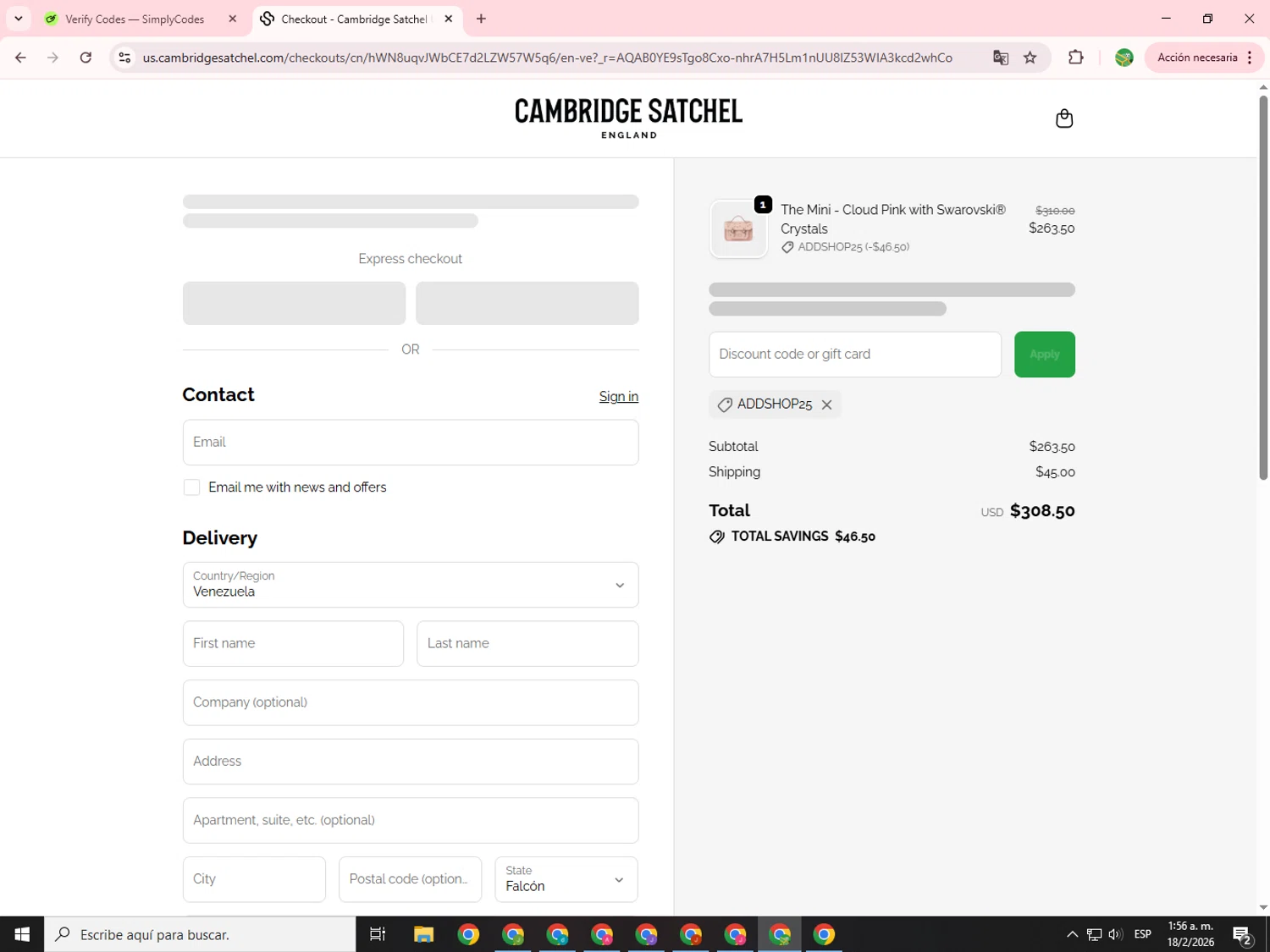This screenshot has width=1270, height=952.
Task: Click the Shipping $45.00 value
Action: tap(1055, 472)
